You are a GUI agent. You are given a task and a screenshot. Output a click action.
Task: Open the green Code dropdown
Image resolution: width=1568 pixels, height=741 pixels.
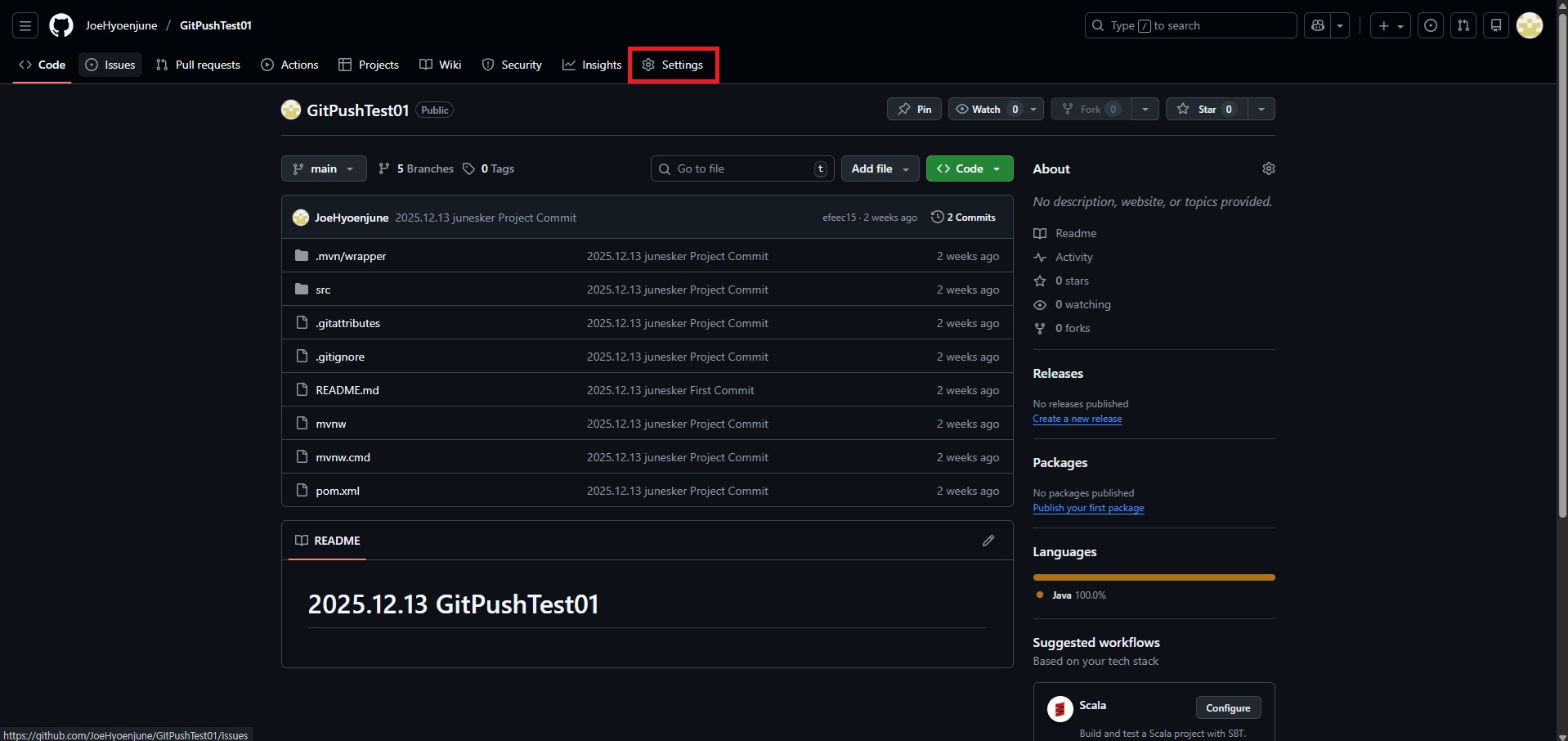(x=970, y=168)
